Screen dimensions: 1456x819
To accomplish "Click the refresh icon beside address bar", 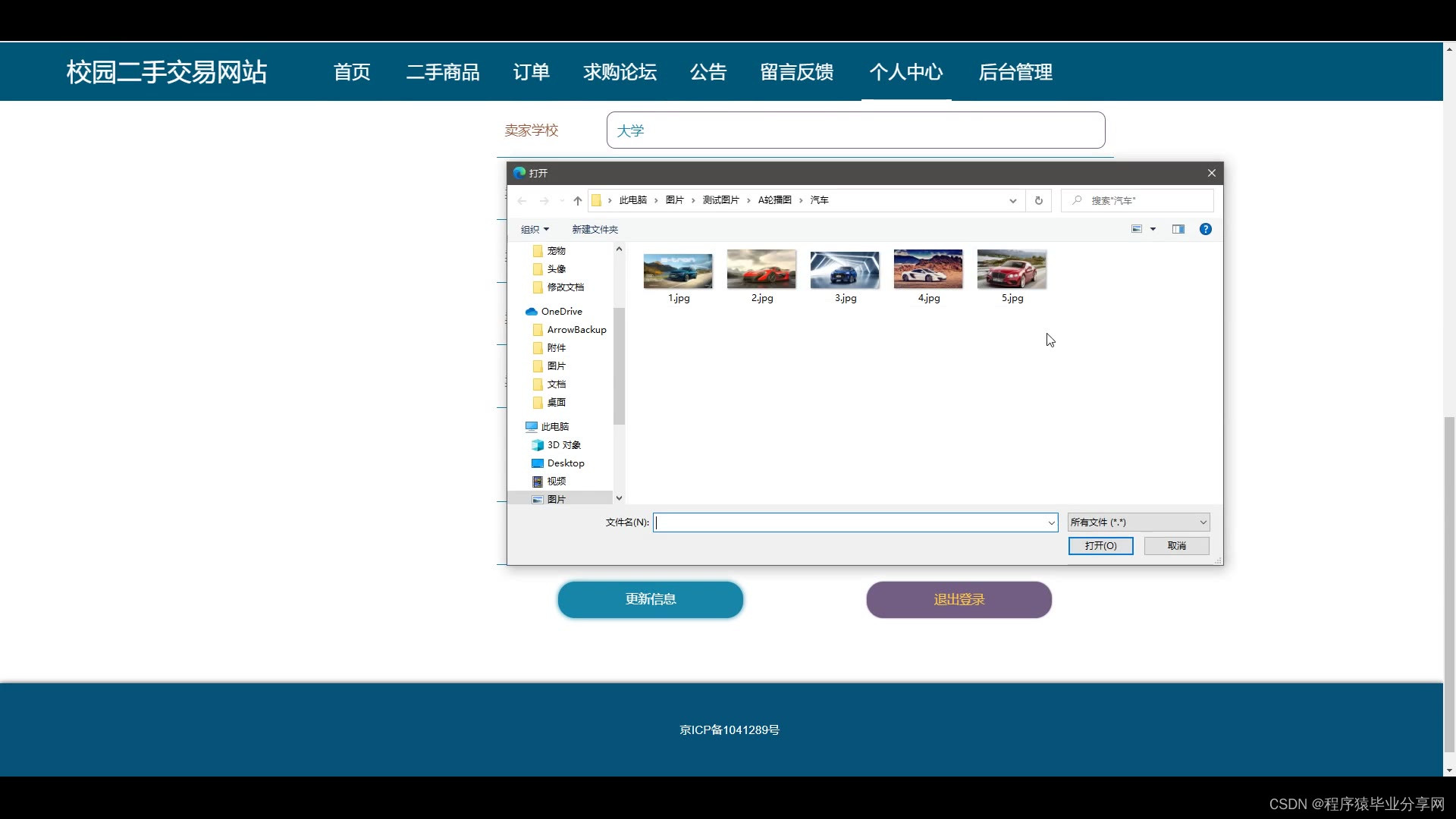I will pyautogui.click(x=1038, y=201).
